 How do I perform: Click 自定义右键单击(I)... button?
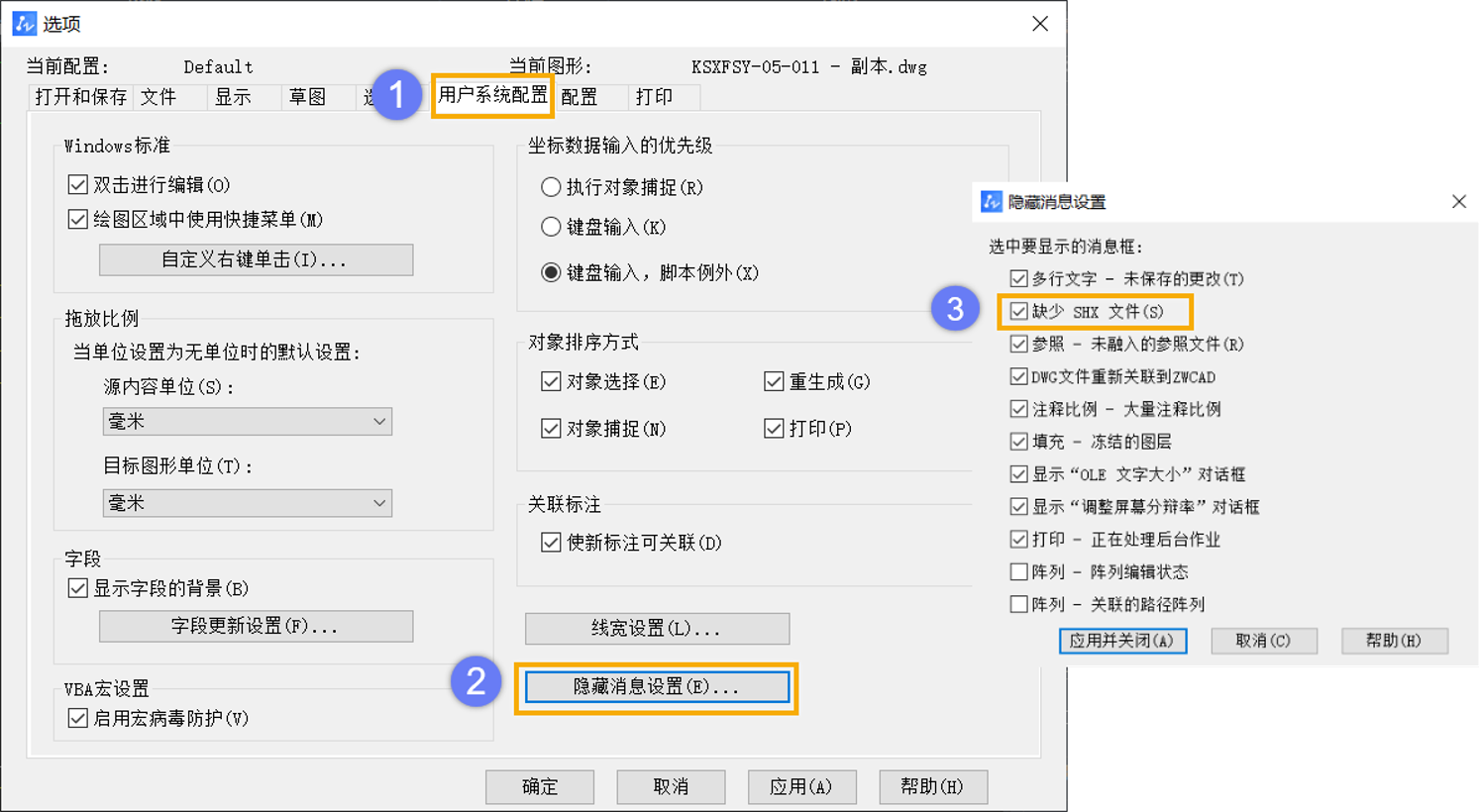tap(256, 259)
